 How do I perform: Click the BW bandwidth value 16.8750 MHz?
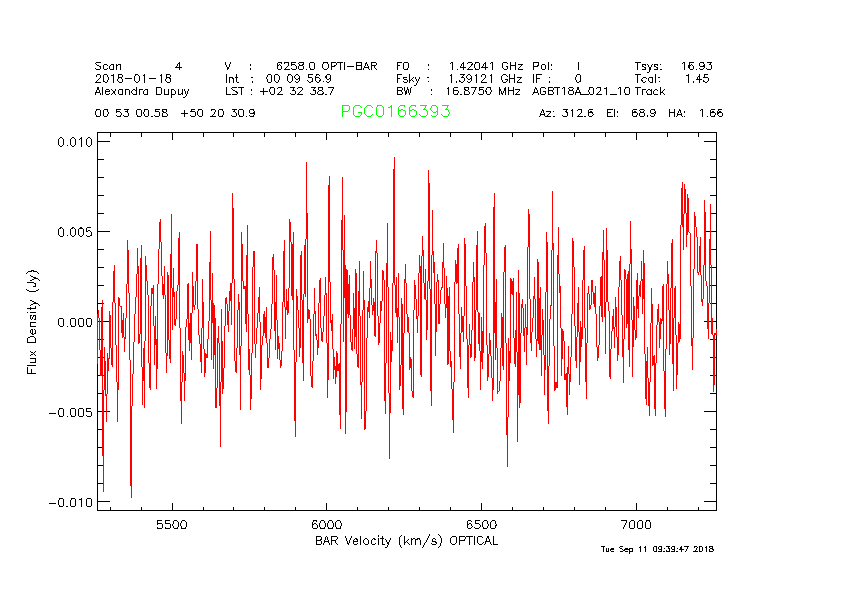click(x=485, y=91)
